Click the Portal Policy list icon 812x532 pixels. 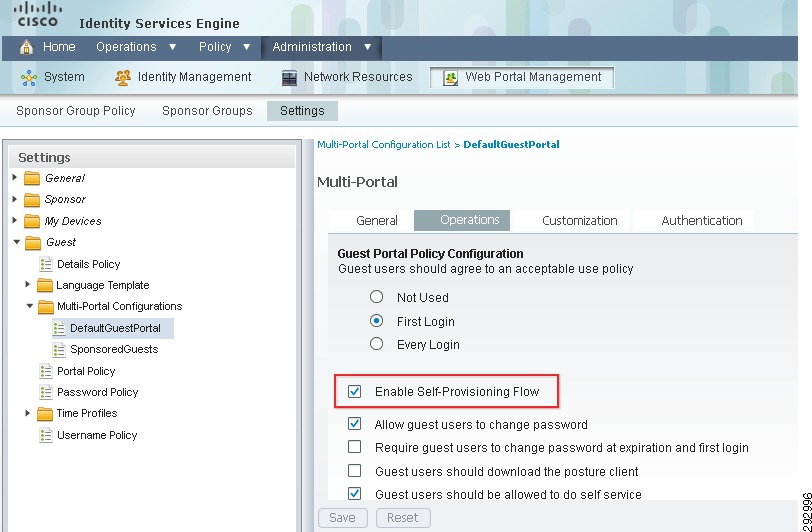46,371
